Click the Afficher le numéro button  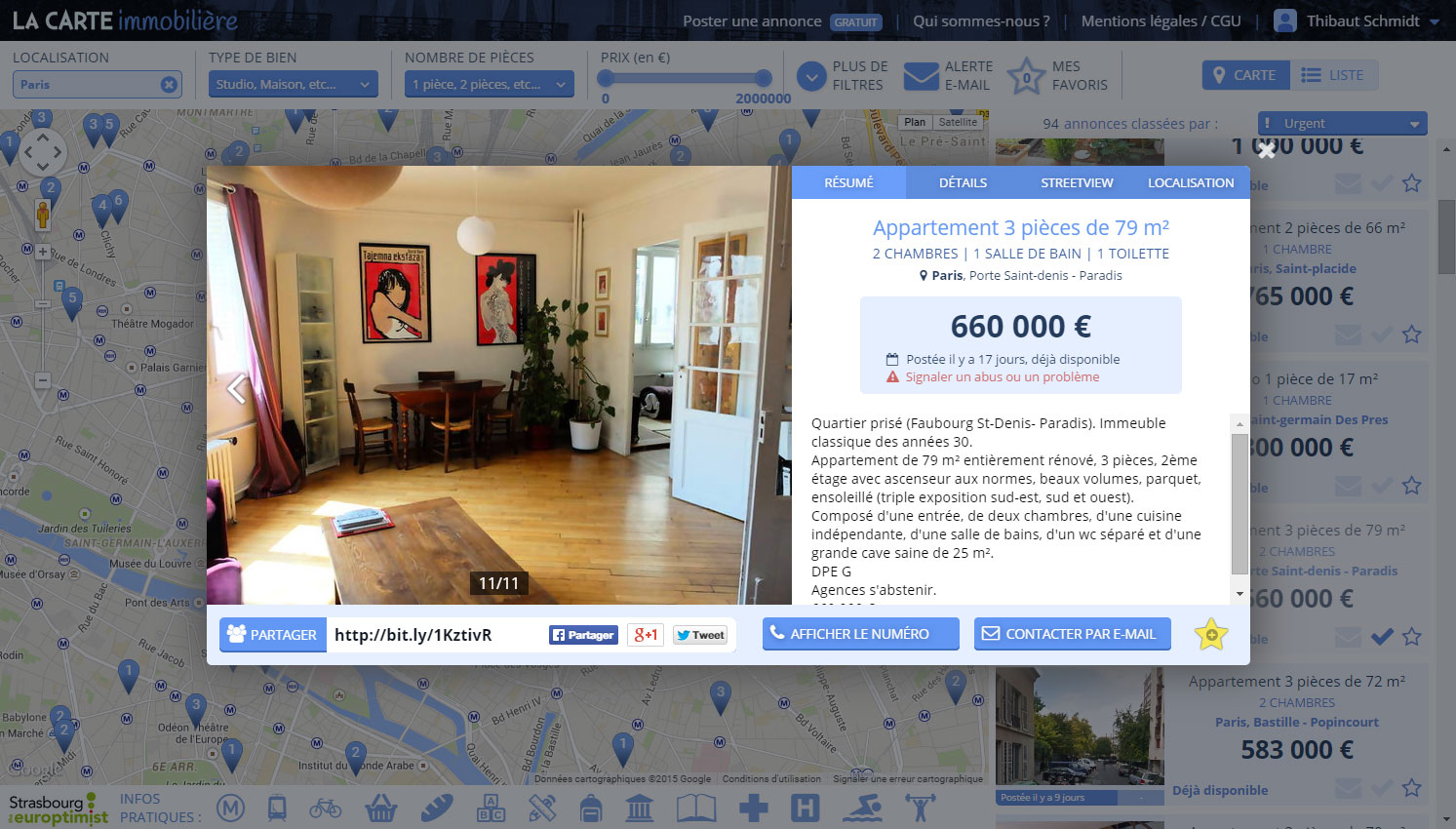point(861,634)
